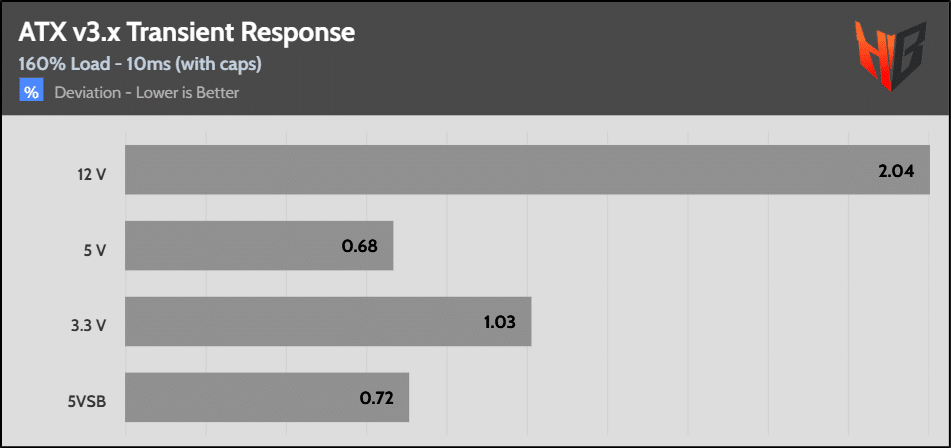
Task: Select the 12 V axis label
Action: 91,174
